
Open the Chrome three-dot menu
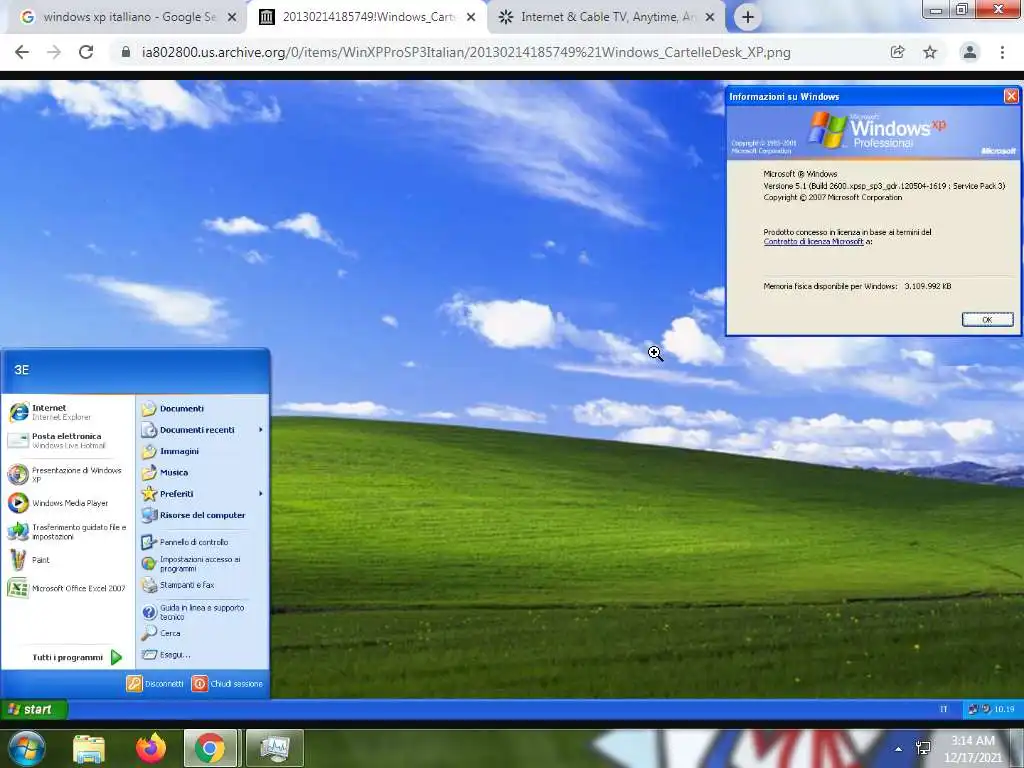tap(1002, 52)
